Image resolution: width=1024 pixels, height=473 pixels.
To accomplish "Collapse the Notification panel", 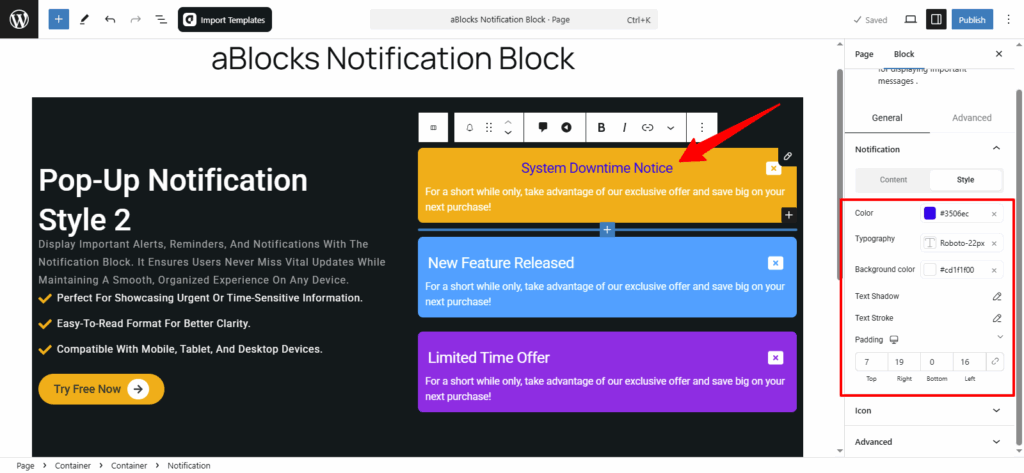I will tap(996, 149).
